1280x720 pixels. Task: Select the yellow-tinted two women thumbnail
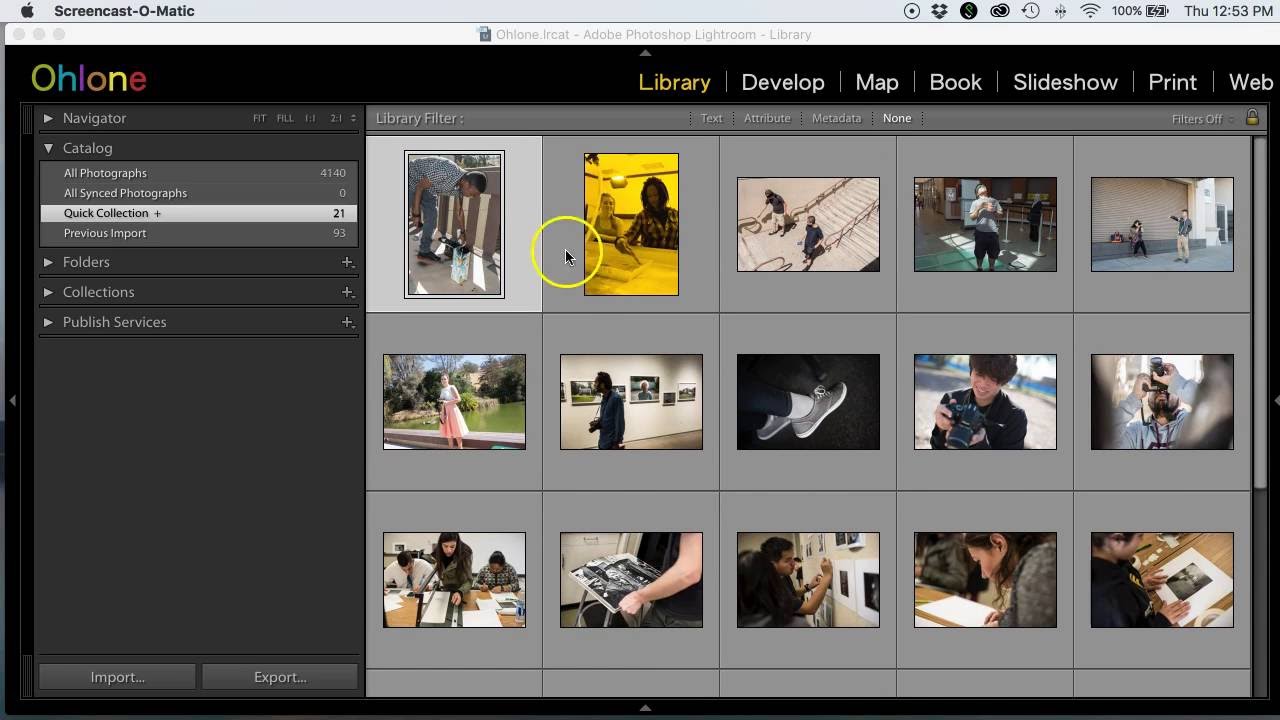pyautogui.click(x=631, y=224)
